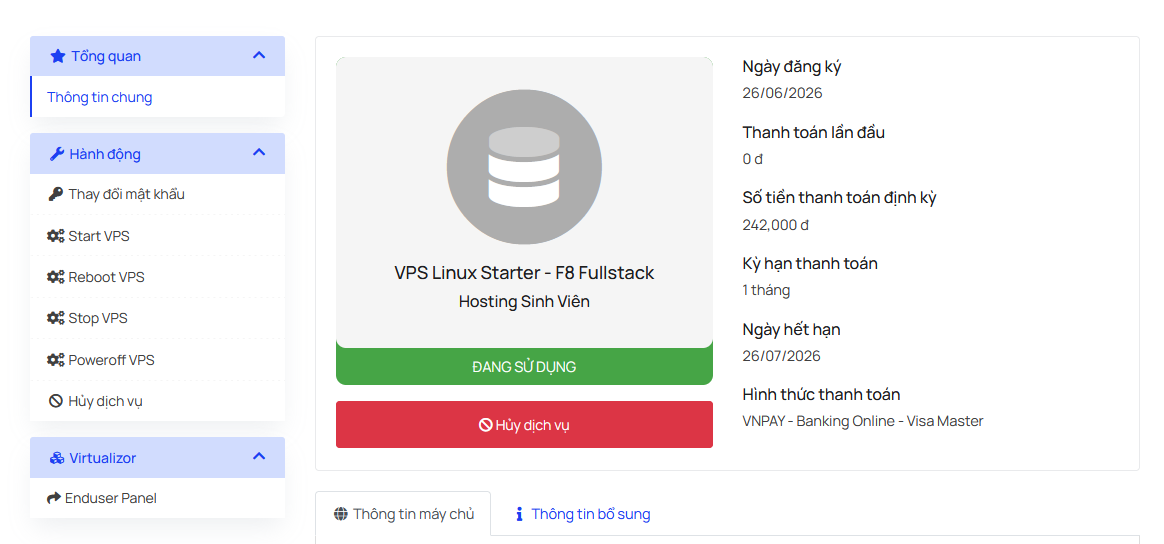Click the cubes icon beside Virtualizor
The height and width of the screenshot is (544, 1164).
pos(56,459)
